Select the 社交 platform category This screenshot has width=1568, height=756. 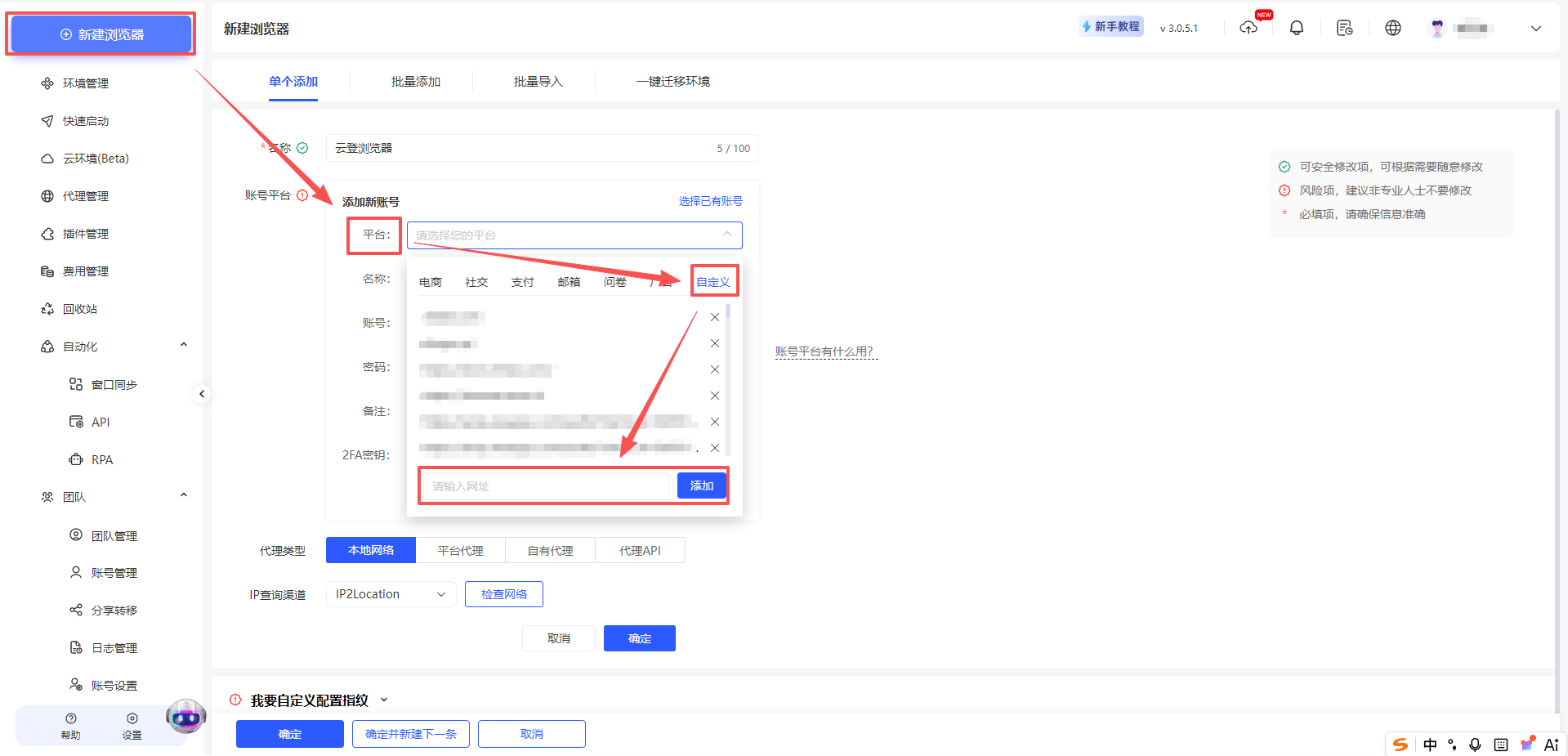point(476,281)
